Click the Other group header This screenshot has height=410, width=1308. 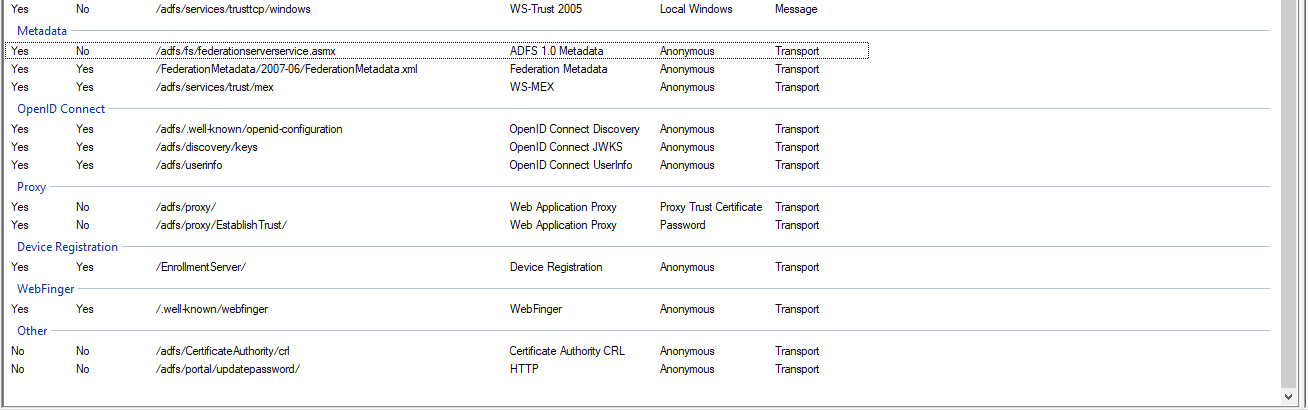[x=32, y=331]
